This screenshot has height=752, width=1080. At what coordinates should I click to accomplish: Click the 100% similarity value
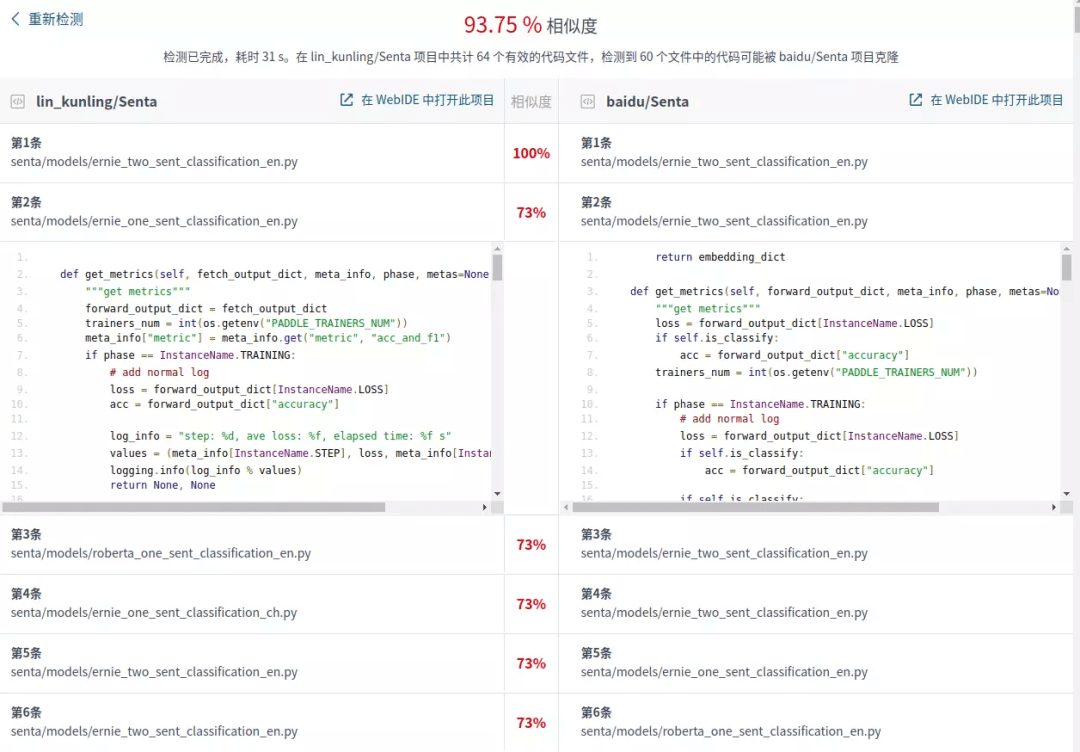pyautogui.click(x=531, y=154)
